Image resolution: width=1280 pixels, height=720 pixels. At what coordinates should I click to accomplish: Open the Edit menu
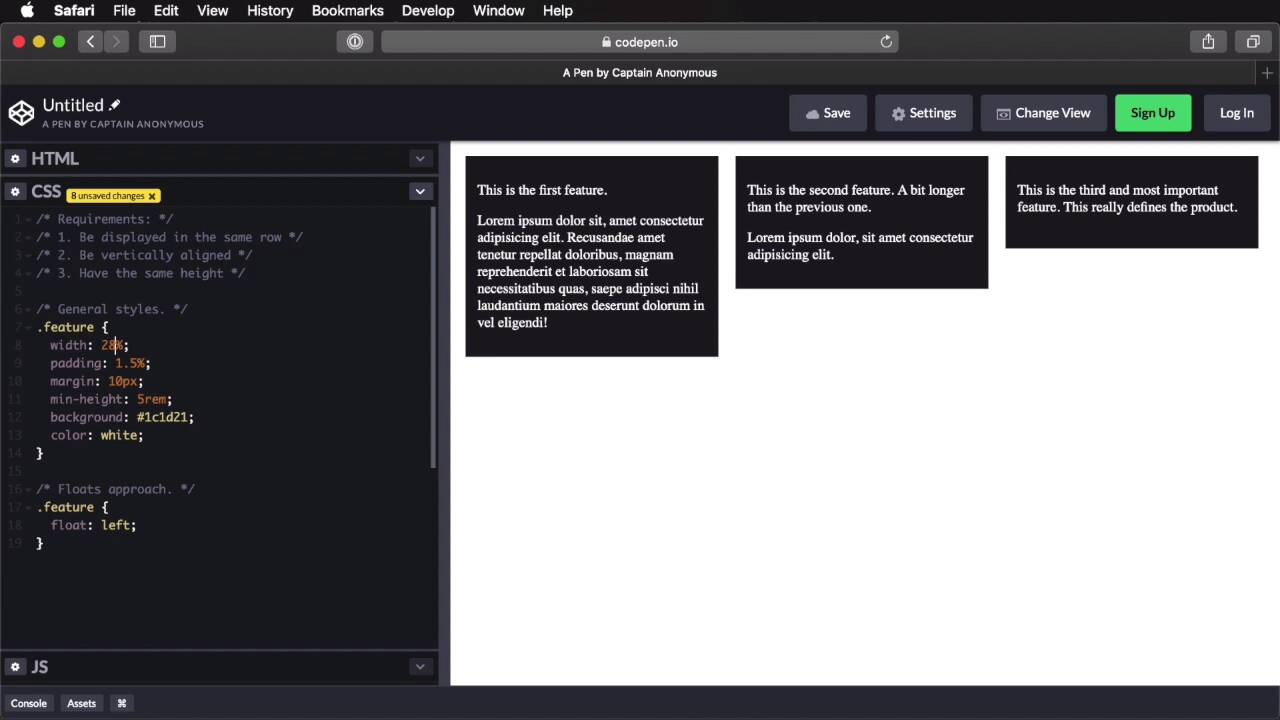pyautogui.click(x=166, y=10)
